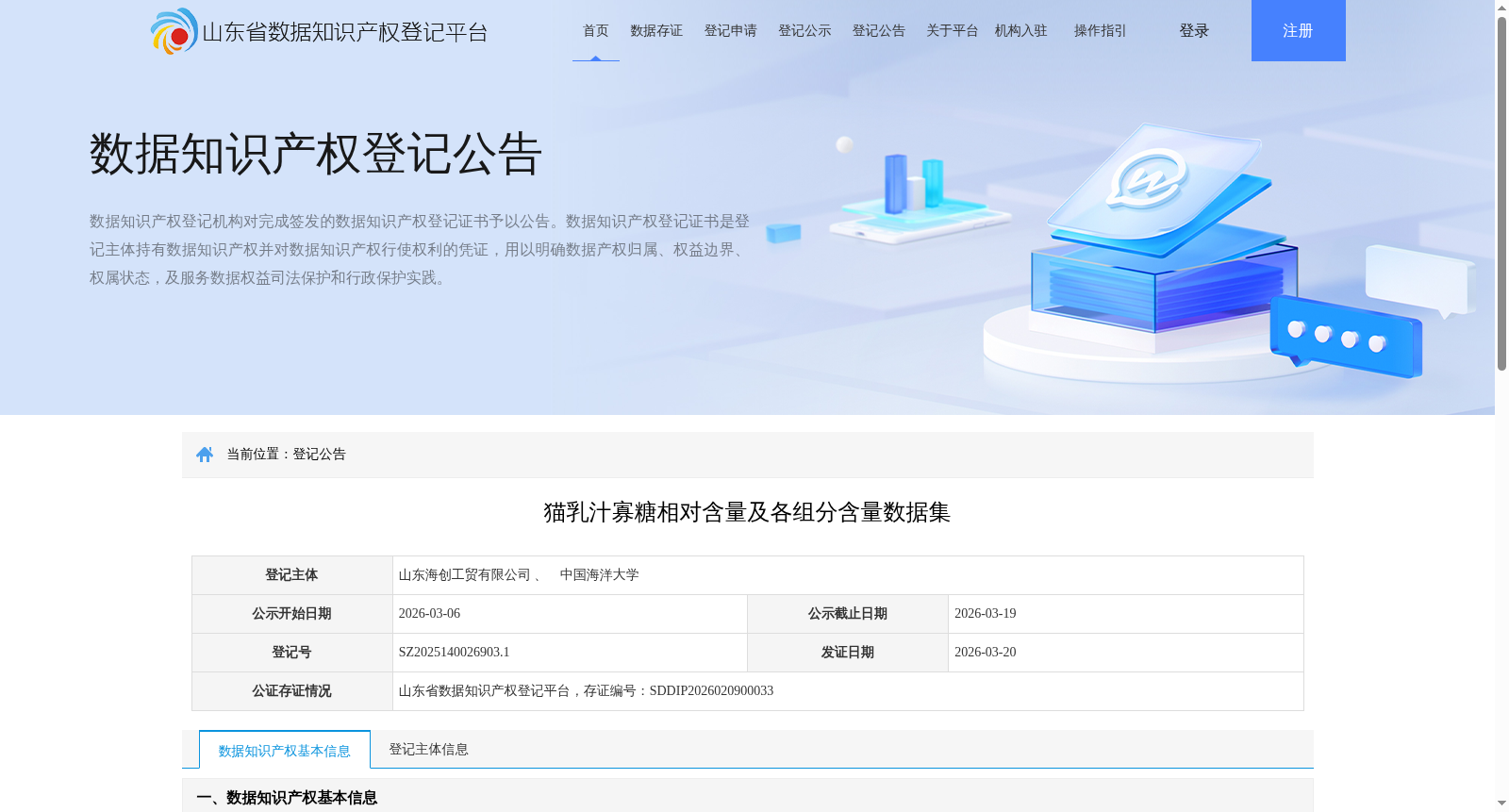Click the registration number SZ2025140026903.1

[x=455, y=653]
